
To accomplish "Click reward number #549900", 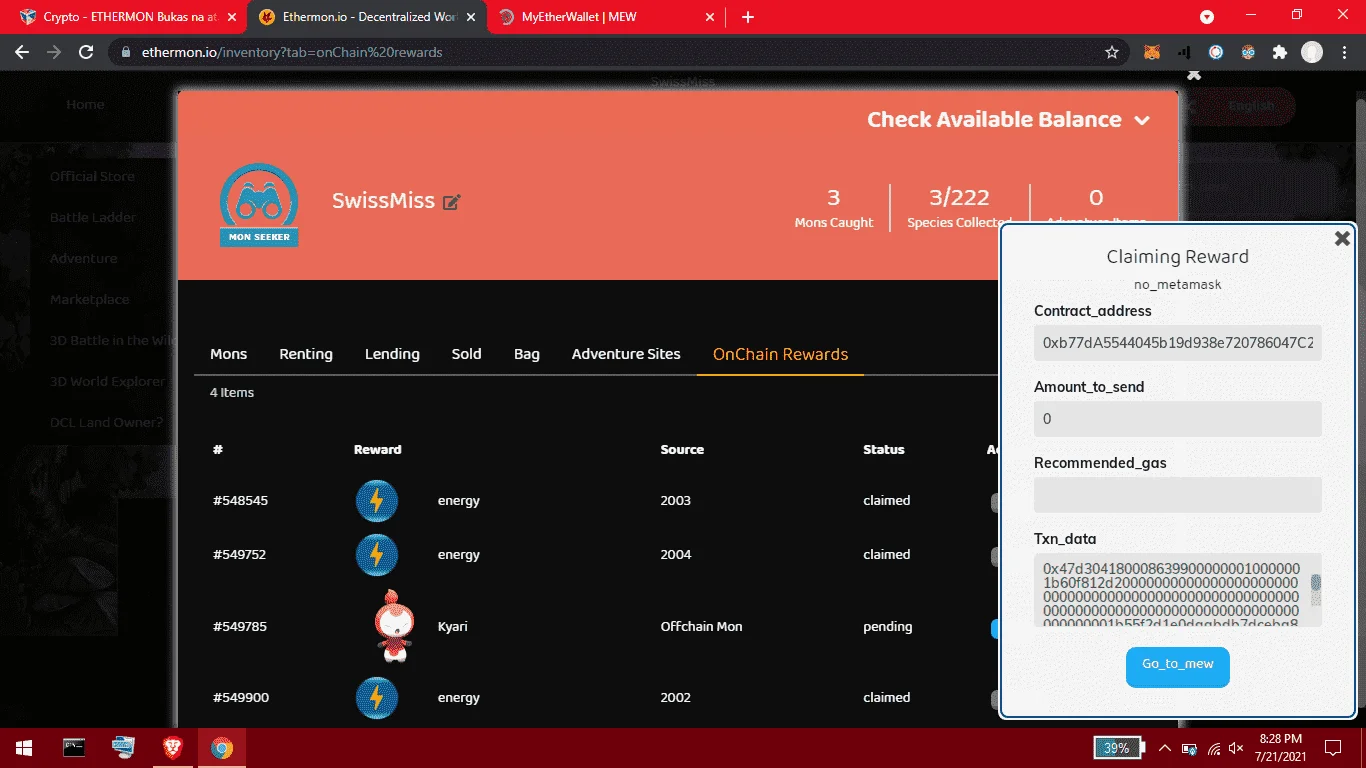I will pyautogui.click(x=240, y=698).
